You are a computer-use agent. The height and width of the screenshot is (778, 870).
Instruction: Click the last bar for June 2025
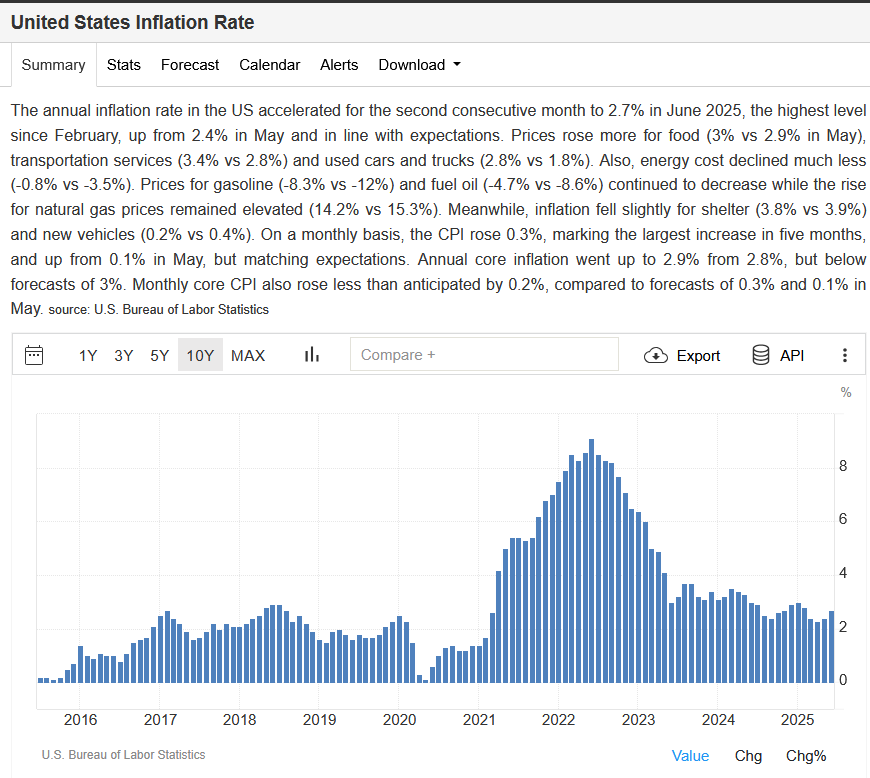click(831, 646)
